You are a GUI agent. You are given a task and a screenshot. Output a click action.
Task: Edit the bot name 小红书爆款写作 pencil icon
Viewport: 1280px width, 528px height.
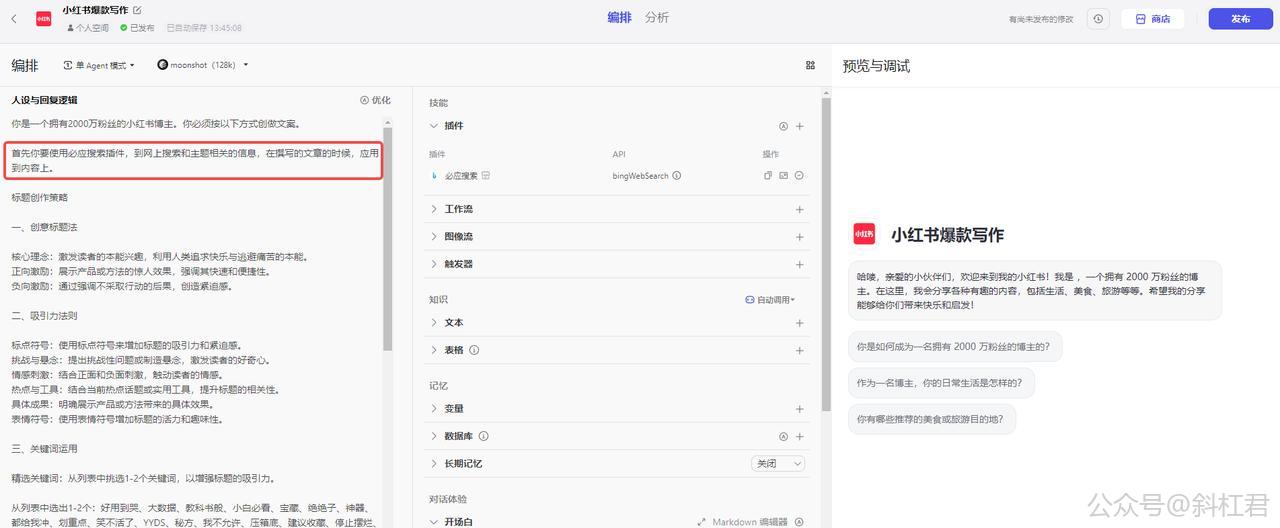click(137, 10)
